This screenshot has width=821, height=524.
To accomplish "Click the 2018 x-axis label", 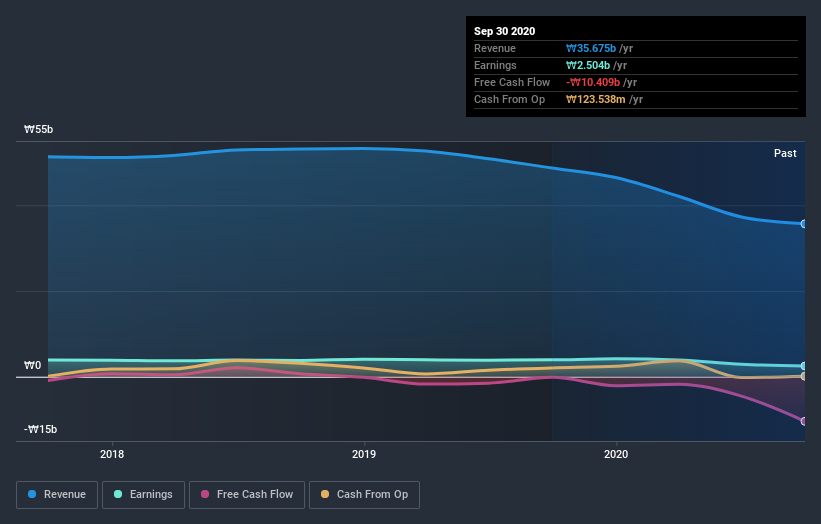I will click(112, 454).
